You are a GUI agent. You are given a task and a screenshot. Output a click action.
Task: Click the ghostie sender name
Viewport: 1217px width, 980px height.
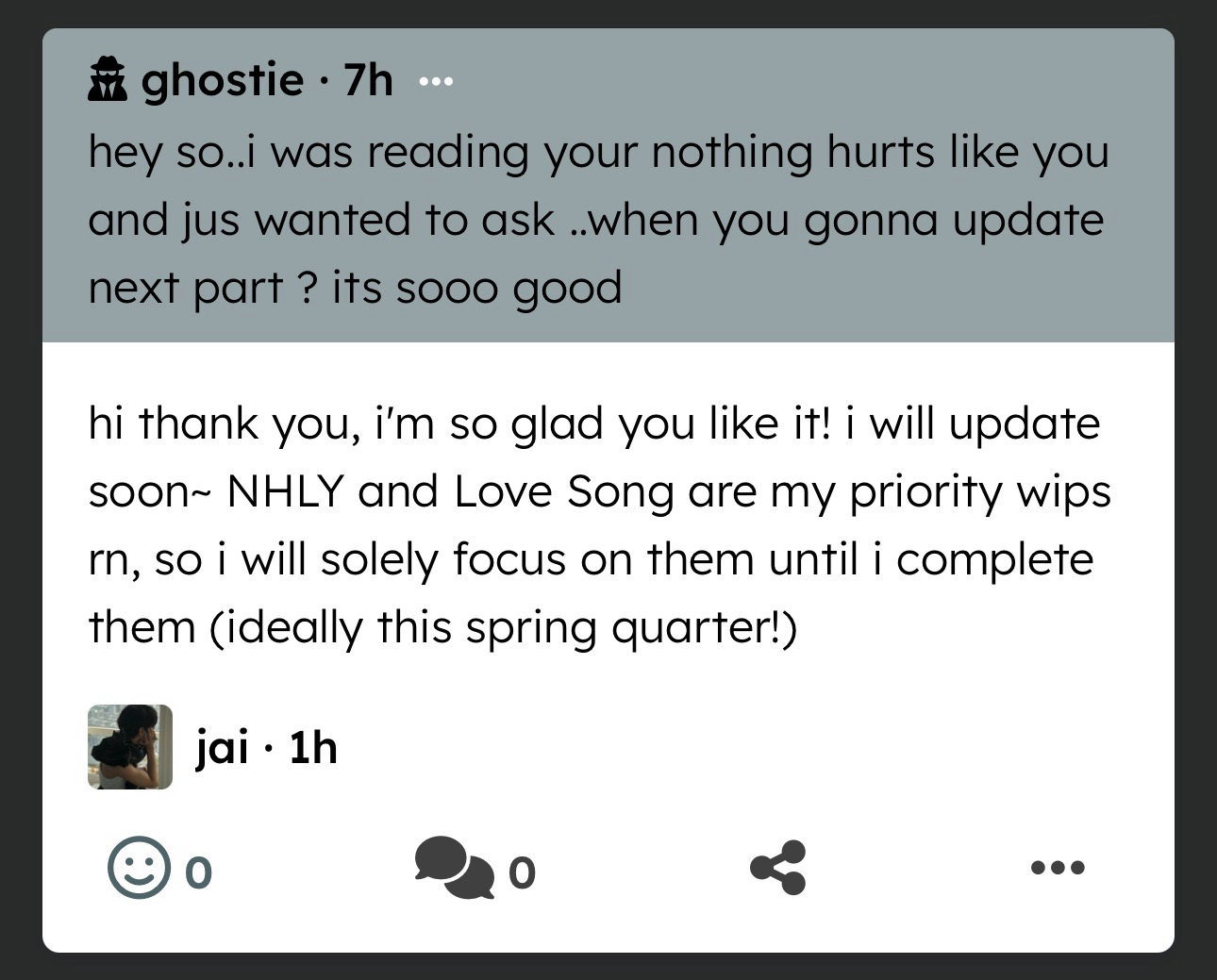point(223,80)
